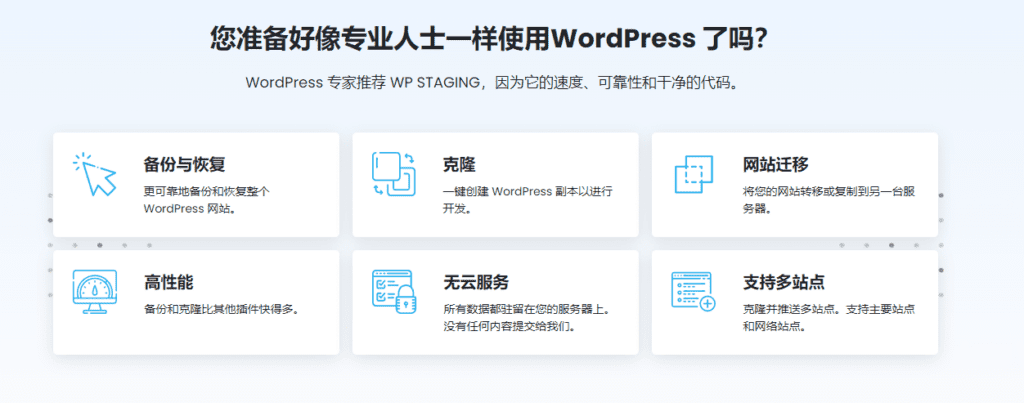The height and width of the screenshot is (403, 1024).
Task: Click the 支持多站点 card title
Action: 783,283
